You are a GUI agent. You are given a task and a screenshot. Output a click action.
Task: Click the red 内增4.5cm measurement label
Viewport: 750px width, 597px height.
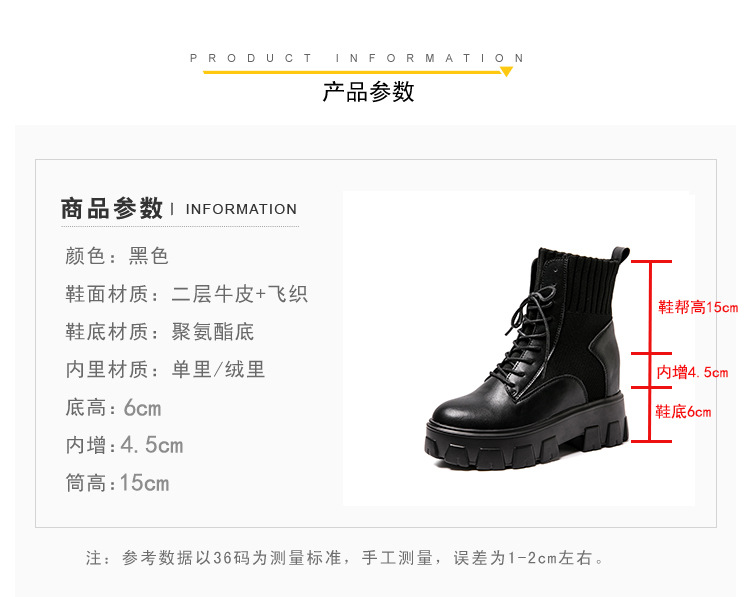[692, 372]
